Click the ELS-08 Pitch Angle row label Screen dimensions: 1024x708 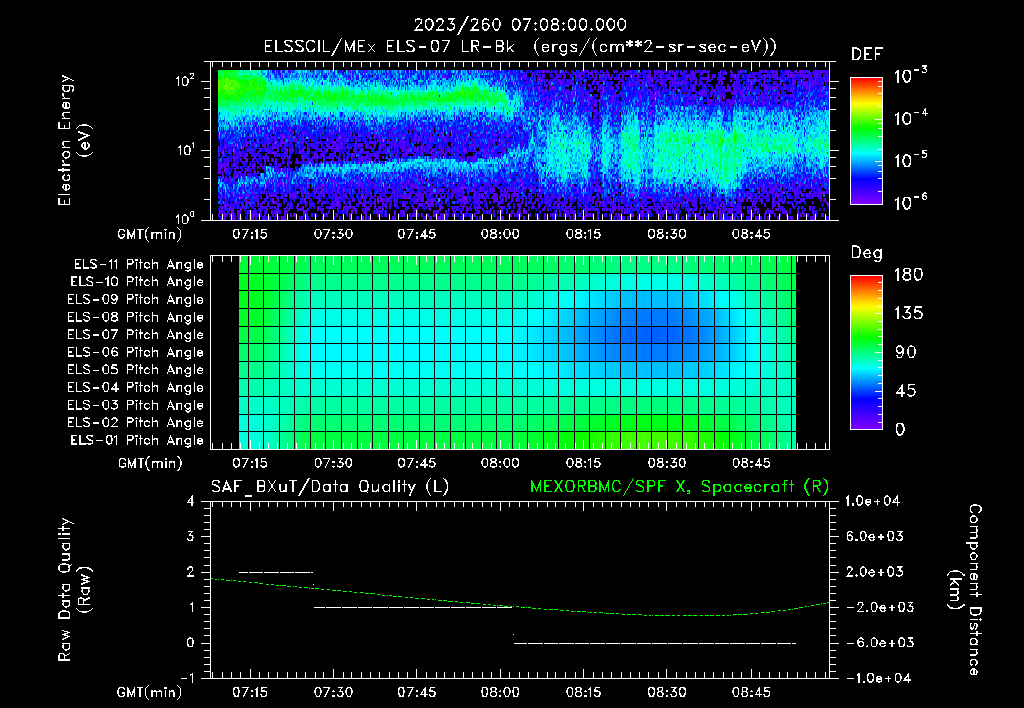pos(136,317)
